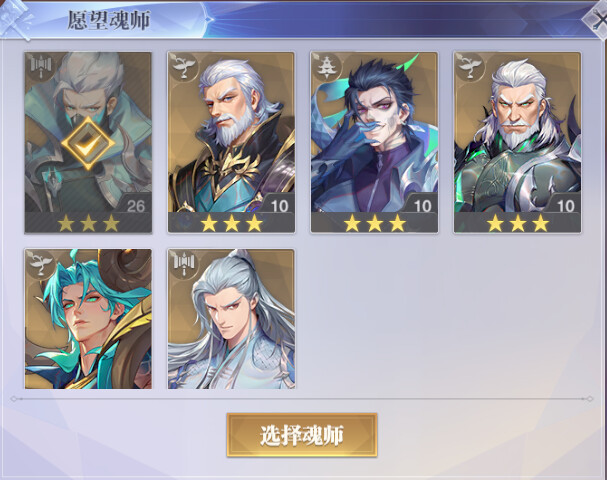Screen dimensions: 607x480
Task: Click plant class icon on bearded elder card
Action: click(x=183, y=67)
